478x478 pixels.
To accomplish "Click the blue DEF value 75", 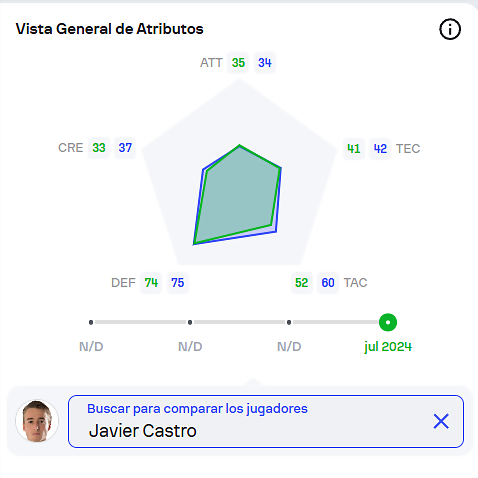I will [x=178, y=283].
